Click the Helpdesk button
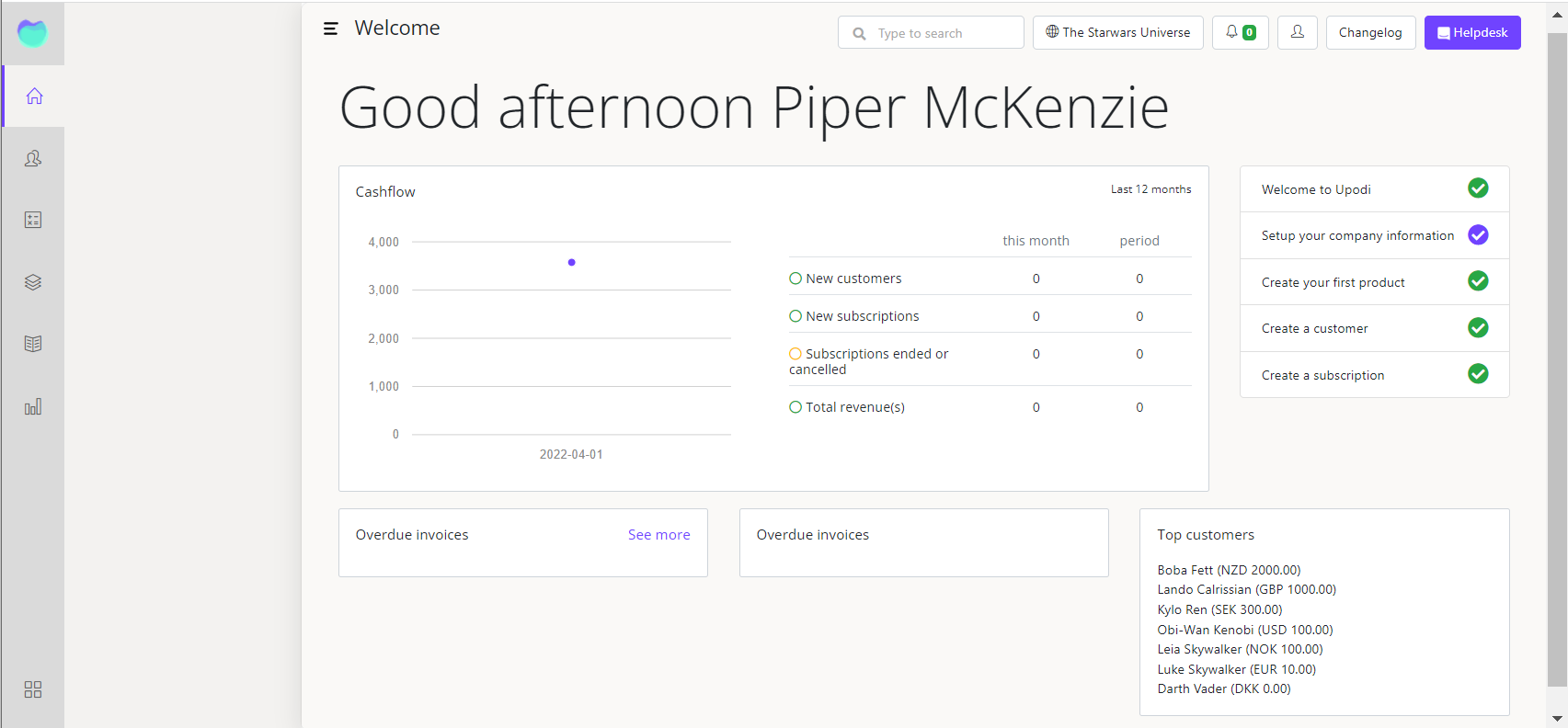Image resolution: width=1568 pixels, height=728 pixels. tap(1471, 32)
